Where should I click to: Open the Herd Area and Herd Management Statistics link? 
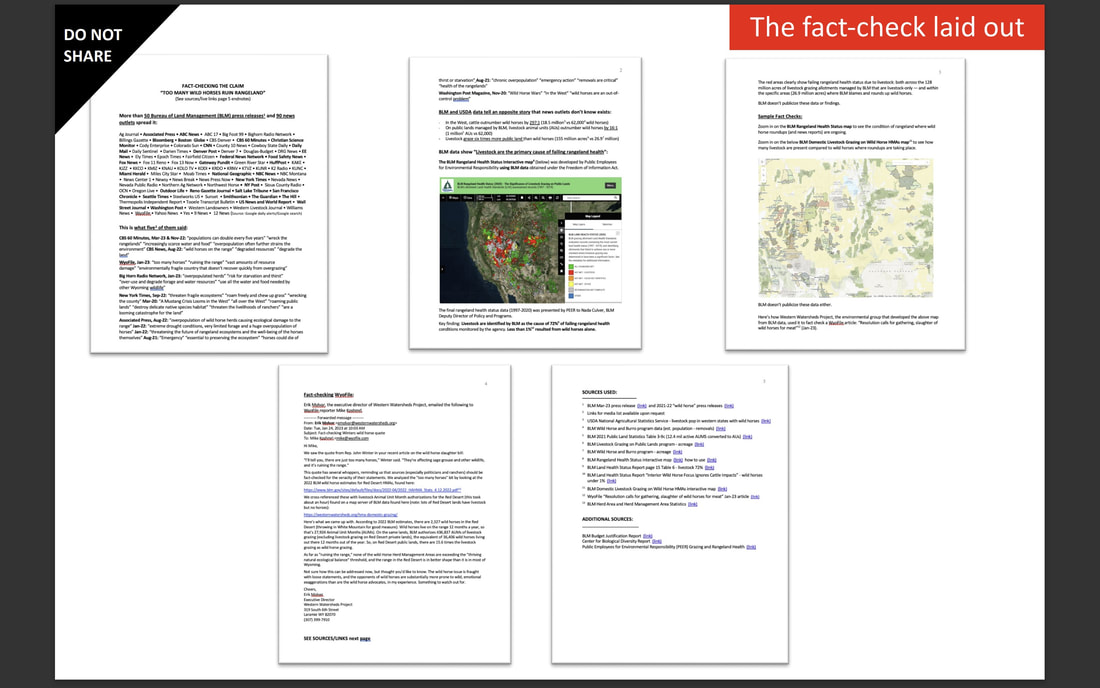point(692,504)
